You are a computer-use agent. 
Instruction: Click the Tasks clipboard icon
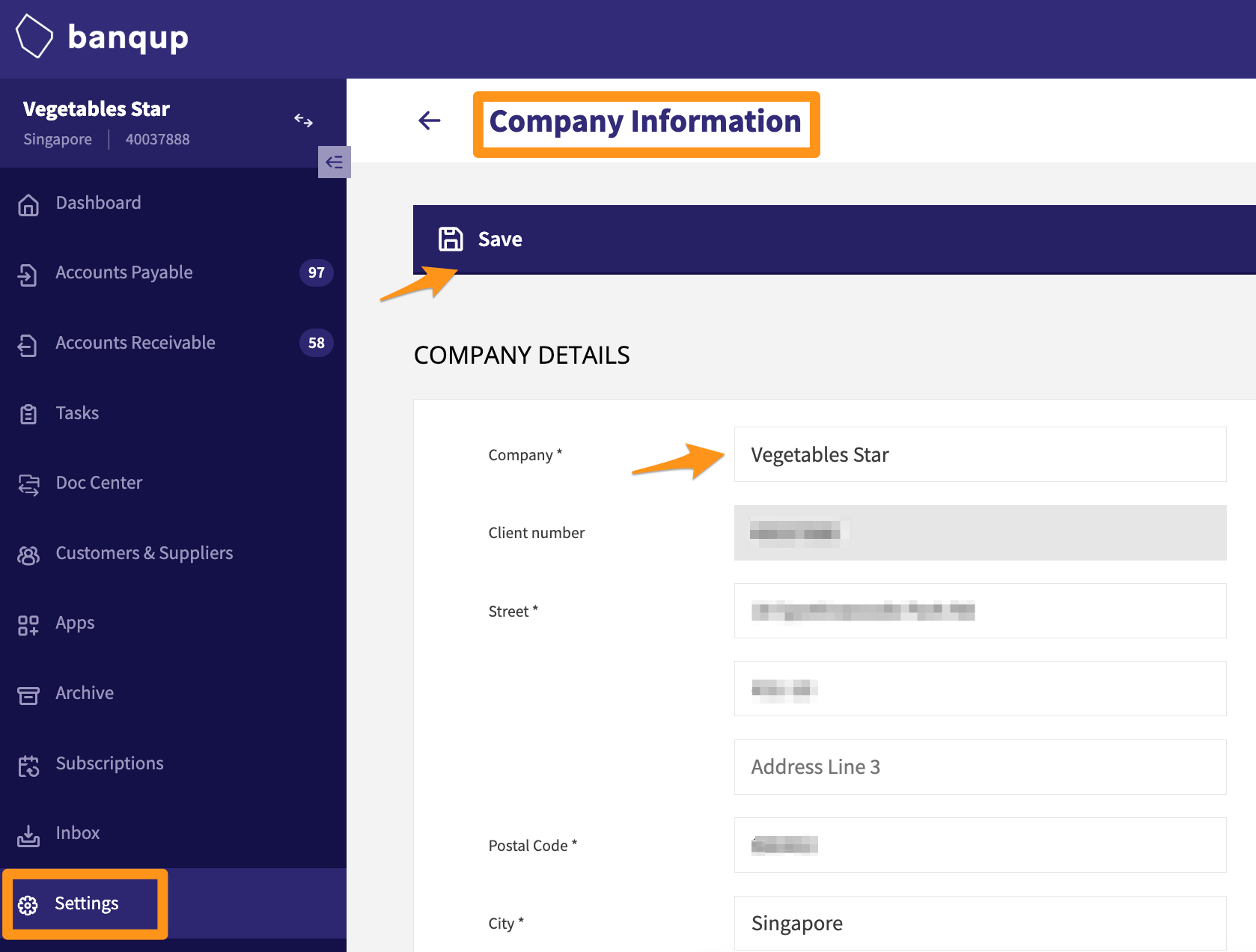point(28,414)
